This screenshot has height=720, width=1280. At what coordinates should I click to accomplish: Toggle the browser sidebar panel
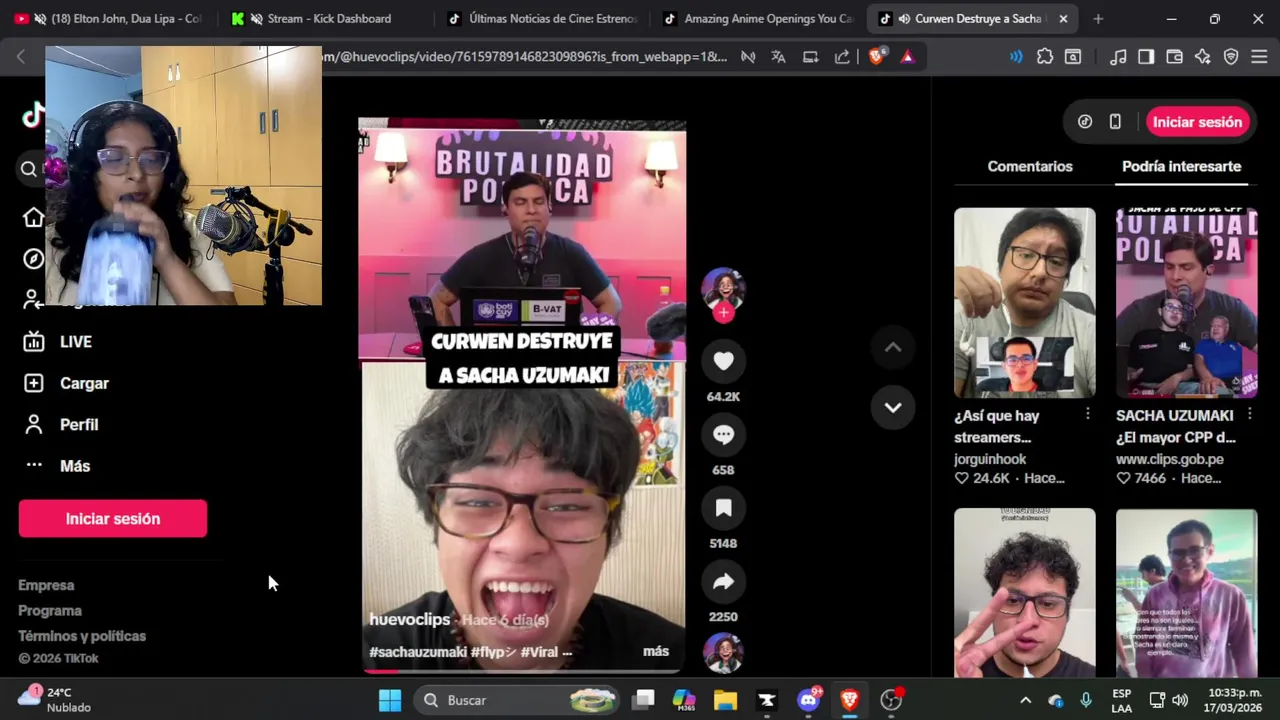[1146, 57]
